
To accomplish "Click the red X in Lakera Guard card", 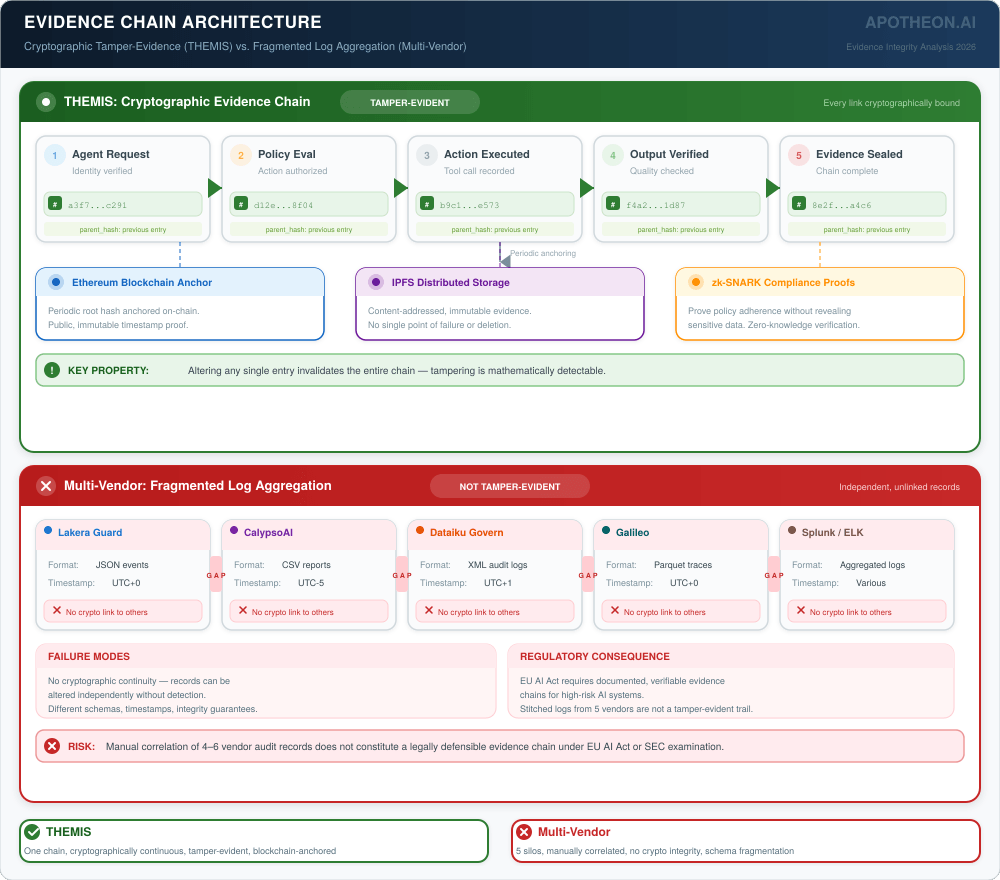I will [x=56, y=611].
